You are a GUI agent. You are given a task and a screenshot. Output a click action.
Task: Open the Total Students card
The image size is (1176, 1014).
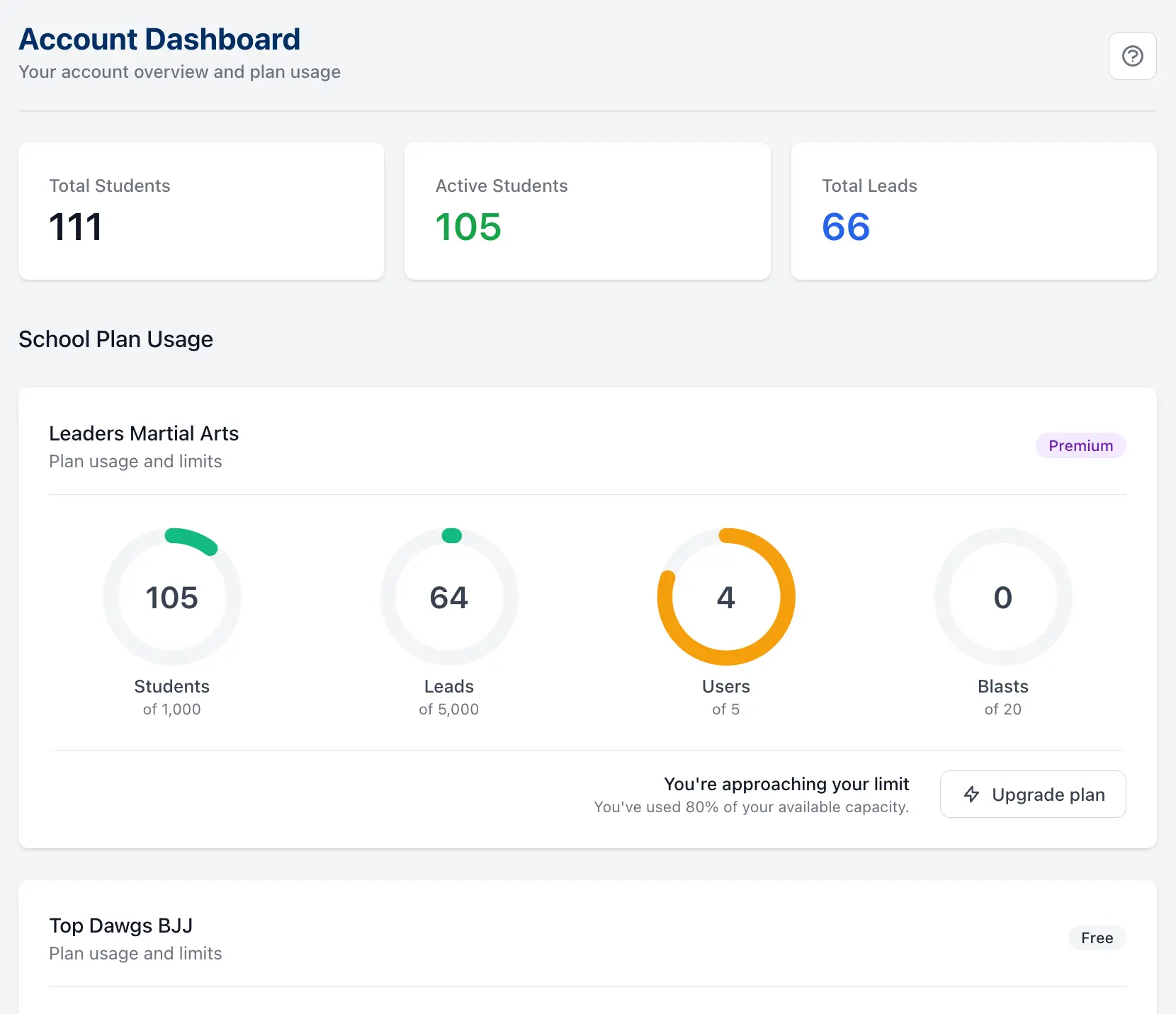[x=201, y=211]
